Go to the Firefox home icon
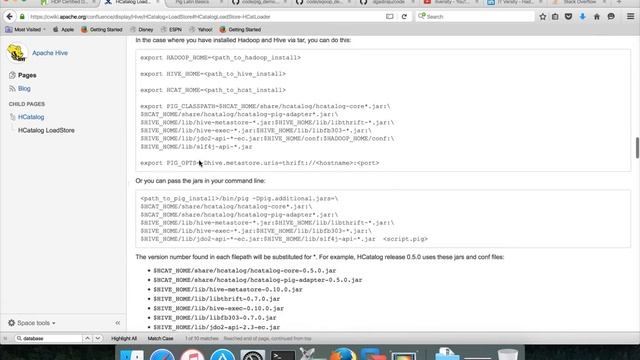640x360 pixels. coord(597,17)
